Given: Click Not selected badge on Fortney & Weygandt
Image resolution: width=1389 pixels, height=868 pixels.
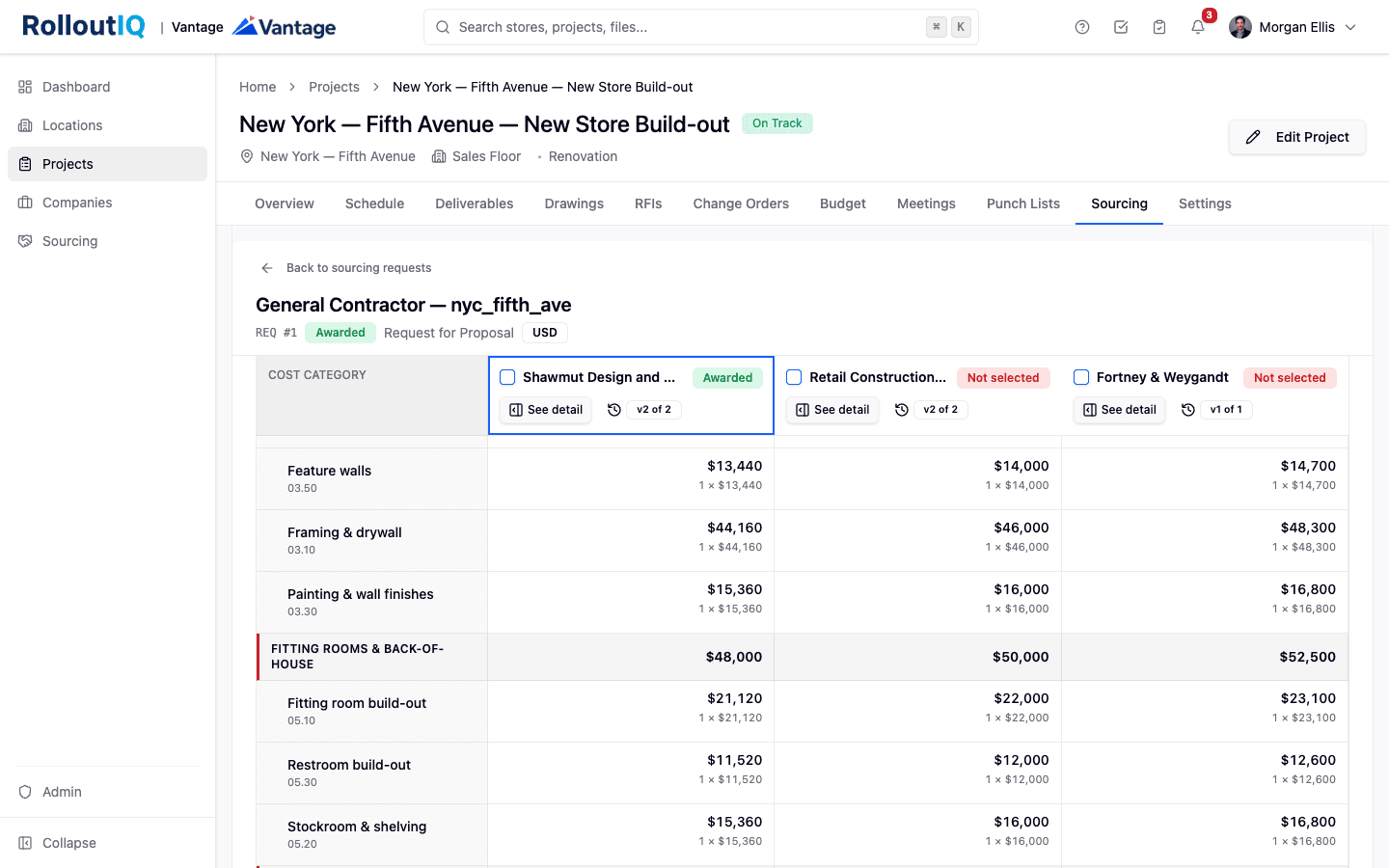Looking at the screenshot, I should pos(1290,378).
